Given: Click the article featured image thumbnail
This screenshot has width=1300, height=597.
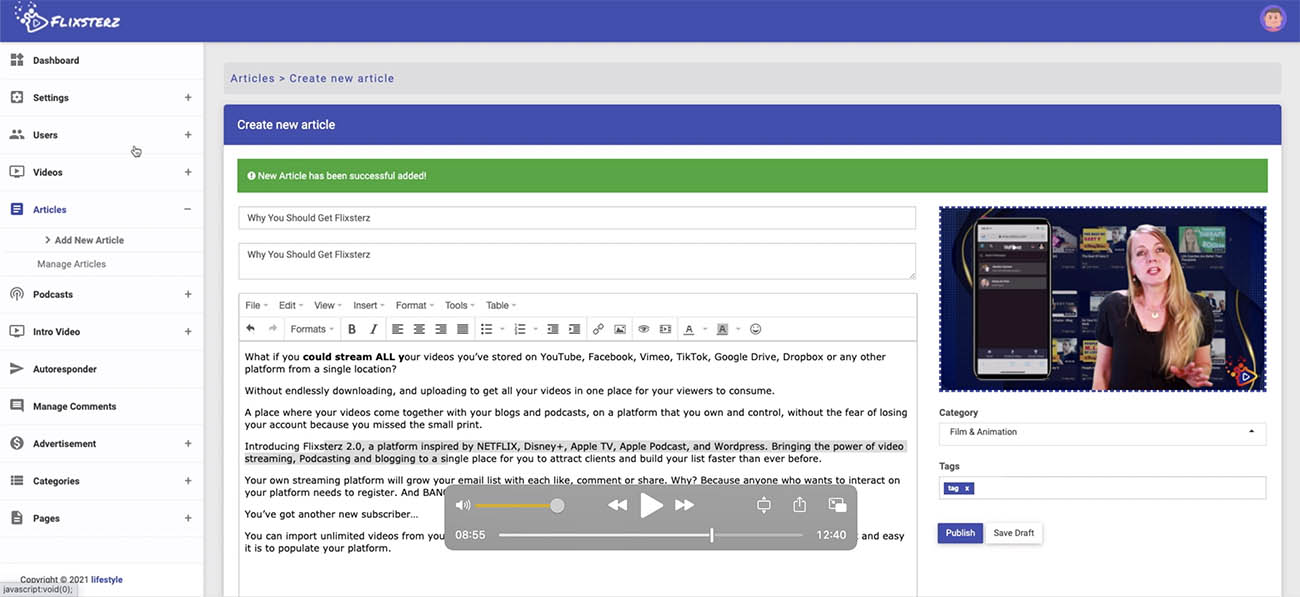Looking at the screenshot, I should pos(1102,299).
